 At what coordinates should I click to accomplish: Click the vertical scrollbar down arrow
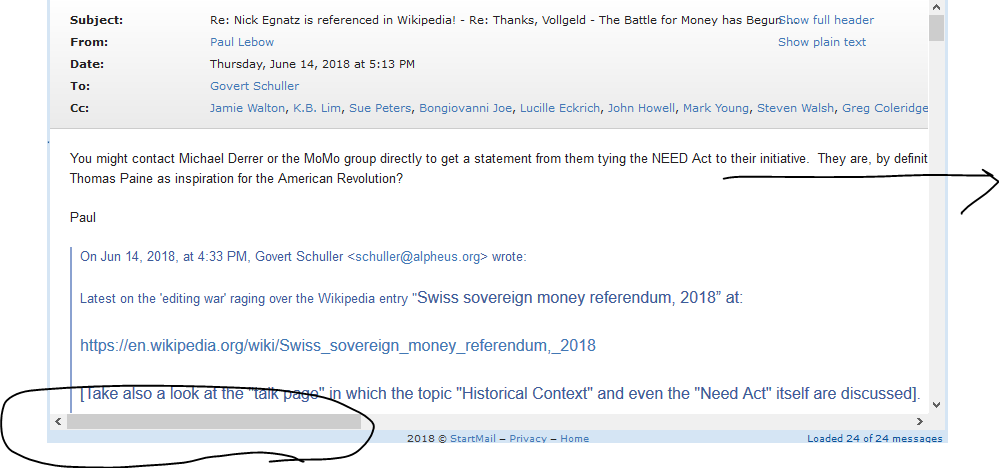coord(936,405)
